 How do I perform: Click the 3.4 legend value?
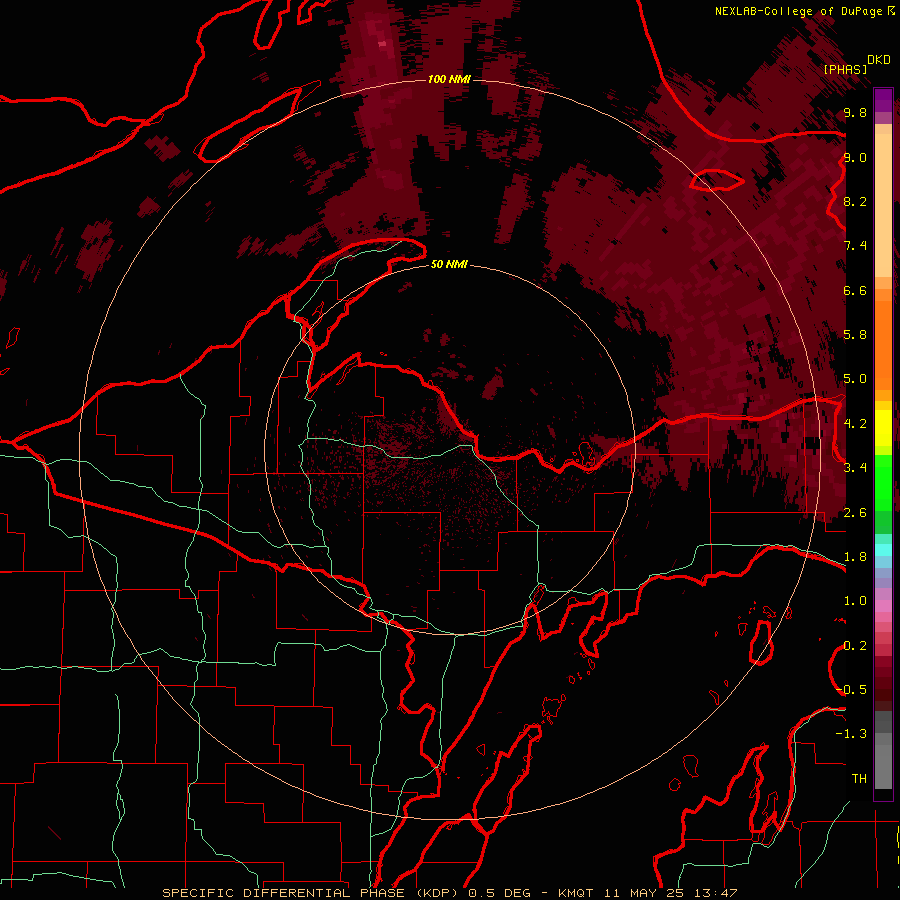pos(855,468)
